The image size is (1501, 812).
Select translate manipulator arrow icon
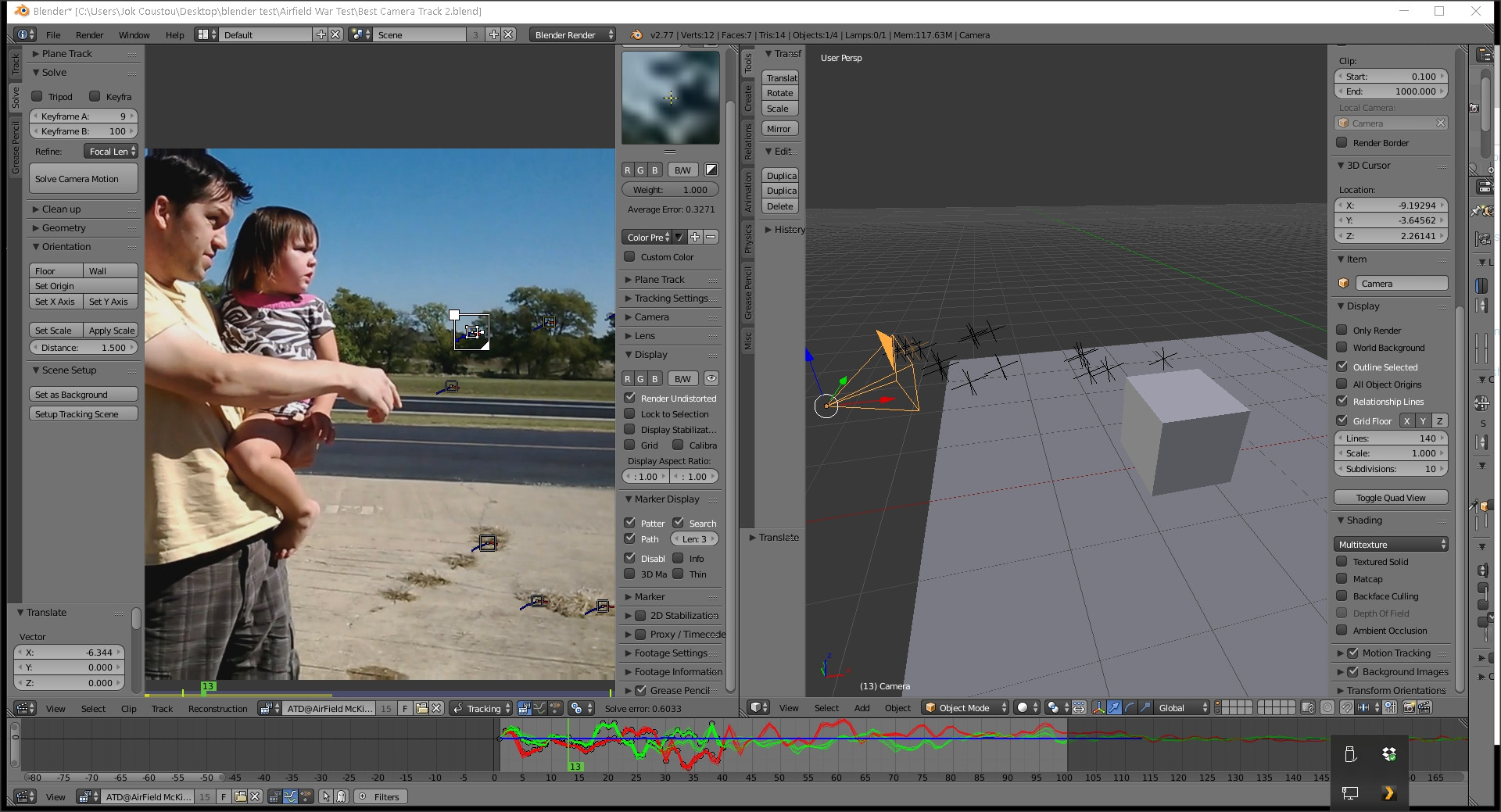pyautogui.click(x=1114, y=707)
